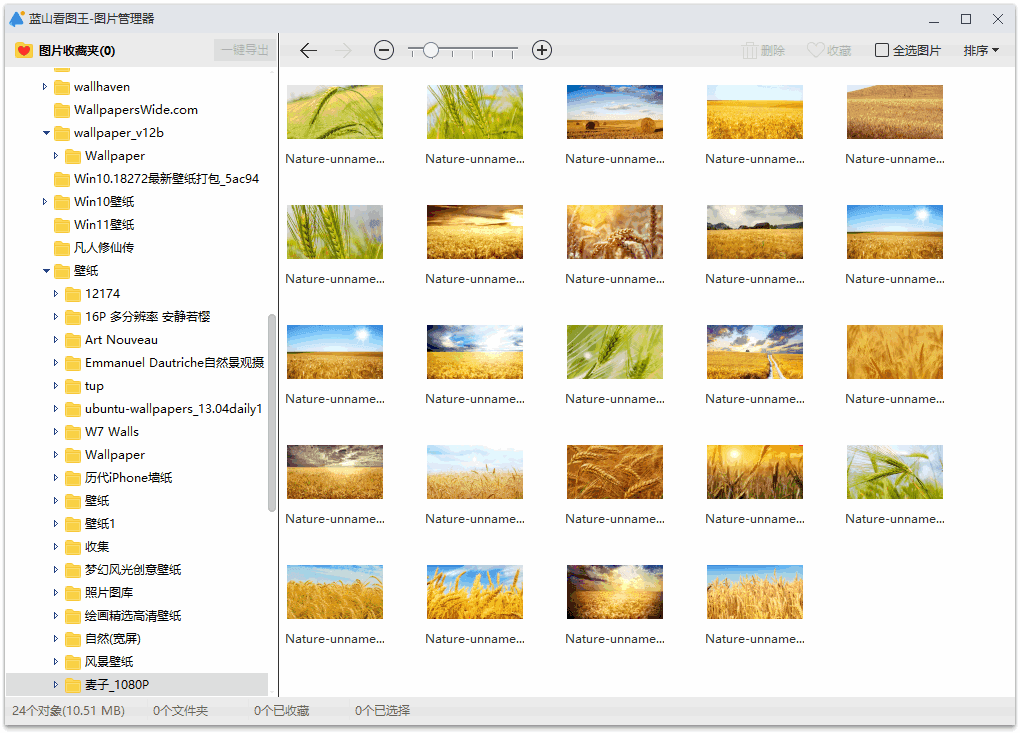Image resolution: width=1020 pixels, height=733 pixels.
Task: Expand the Art Nouveau folder
Action: (57, 340)
